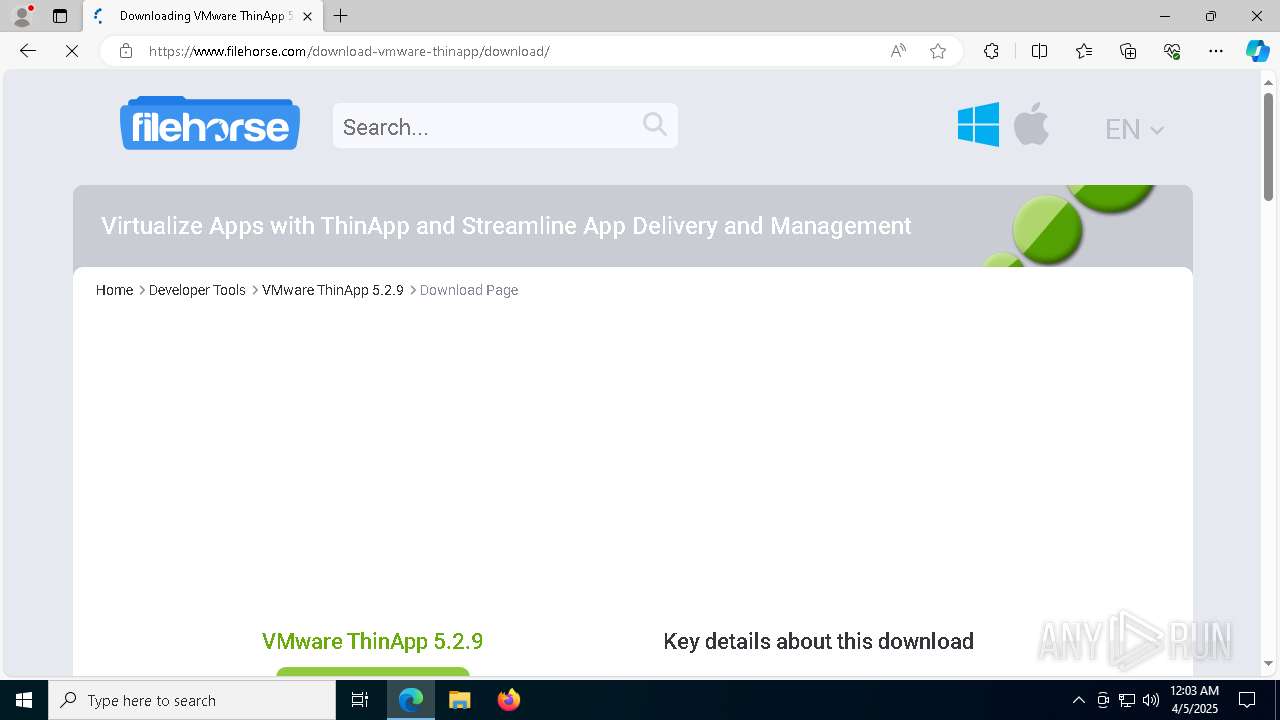The width and height of the screenshot is (1280, 720).
Task: Open volume control tray icon
Action: pos(1151,700)
